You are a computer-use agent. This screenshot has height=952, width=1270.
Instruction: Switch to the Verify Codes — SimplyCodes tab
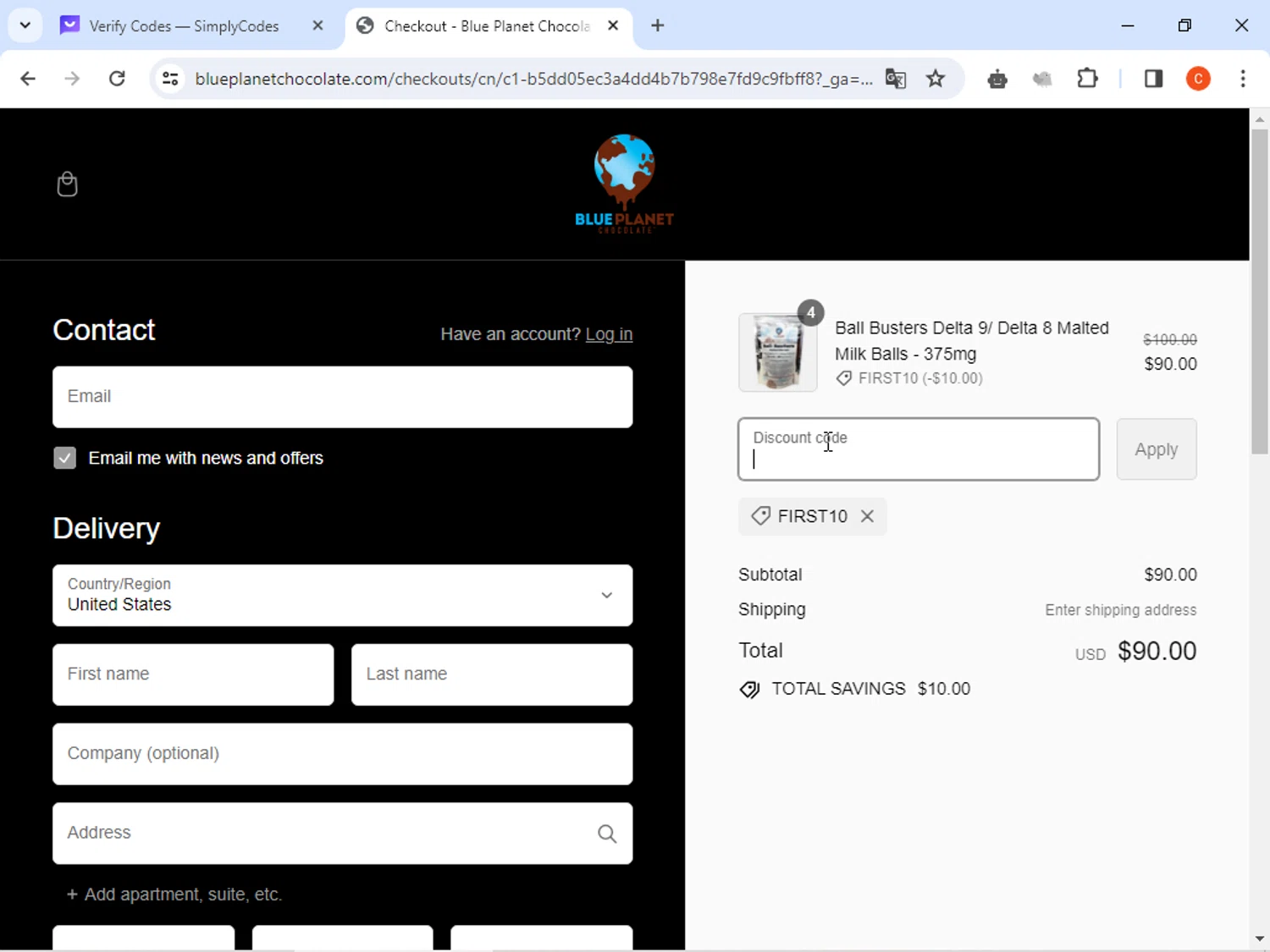pos(184,26)
